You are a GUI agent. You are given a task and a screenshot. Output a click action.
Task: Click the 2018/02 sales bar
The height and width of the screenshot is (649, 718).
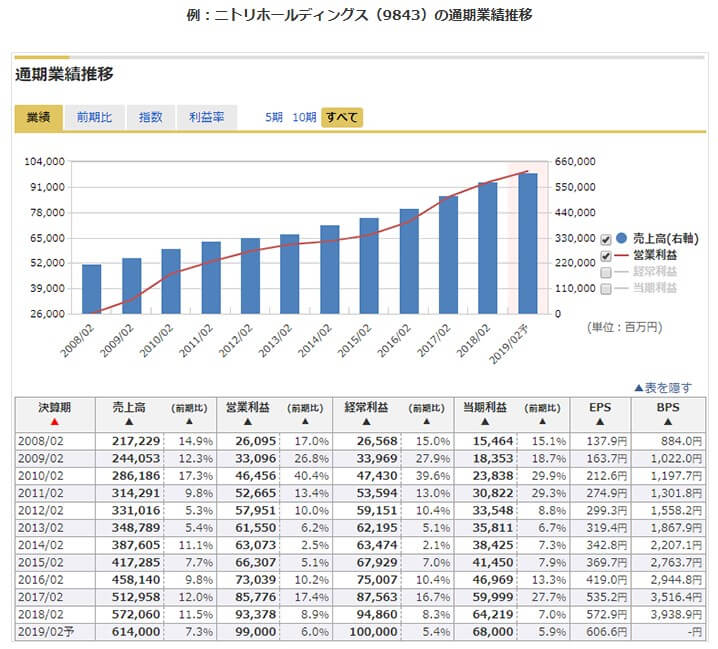tap(488, 248)
